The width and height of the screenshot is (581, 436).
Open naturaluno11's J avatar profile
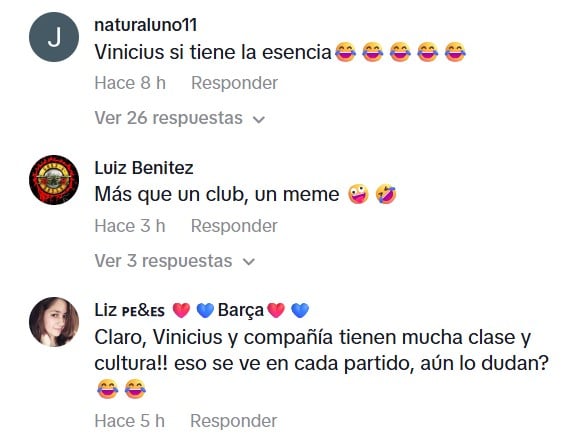click(54, 37)
